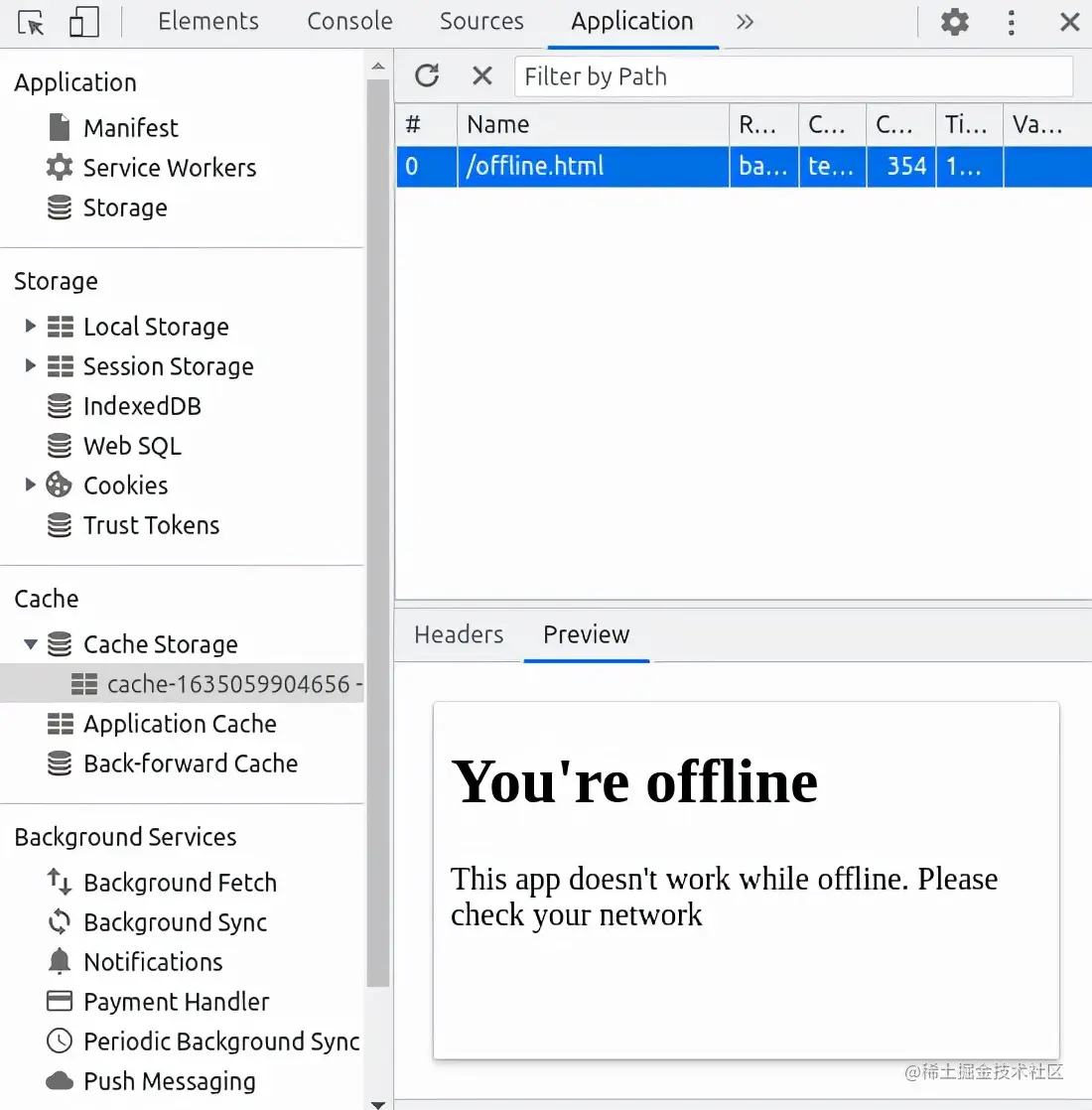This screenshot has width=1092, height=1110.
Task: Click the Cookies cookie icon
Action: pyautogui.click(x=59, y=485)
